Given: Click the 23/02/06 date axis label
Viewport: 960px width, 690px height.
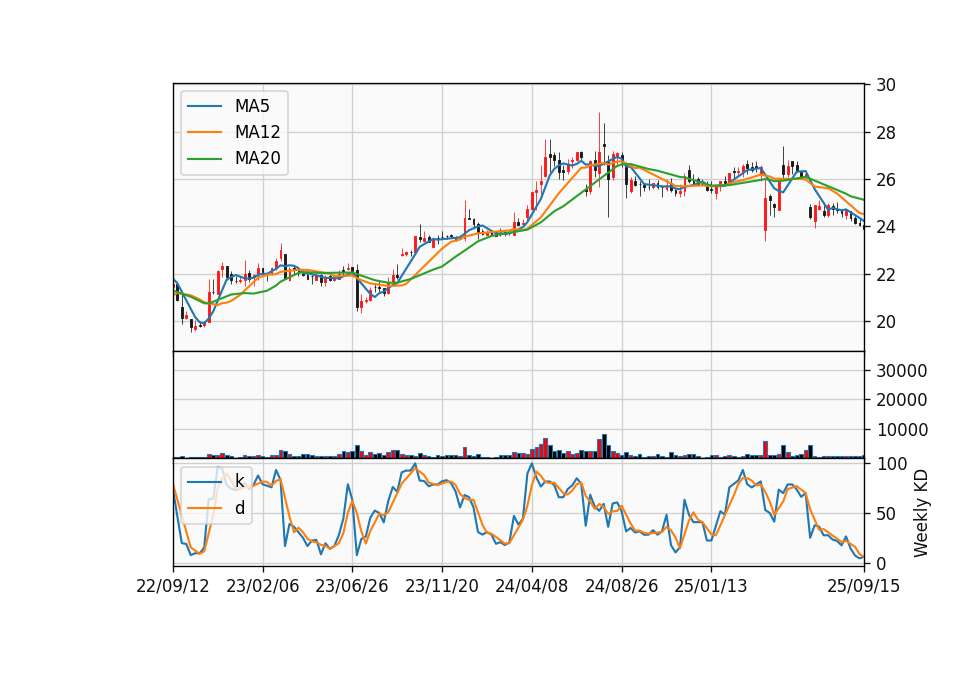Looking at the screenshot, I should tap(263, 586).
